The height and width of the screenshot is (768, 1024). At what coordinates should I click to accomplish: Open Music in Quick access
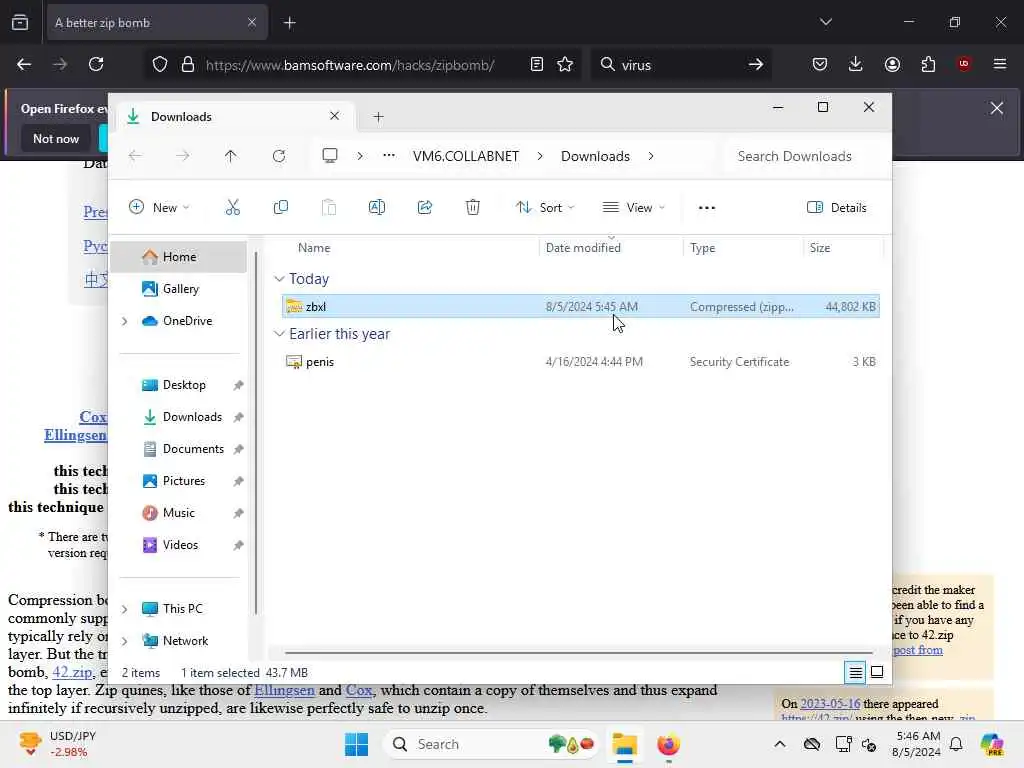[x=178, y=513]
